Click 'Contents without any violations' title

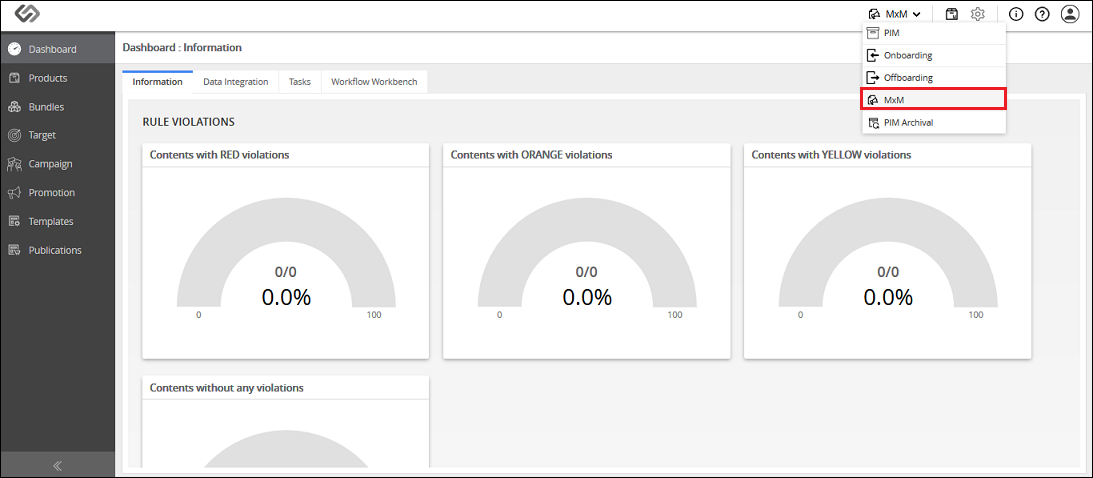227,387
